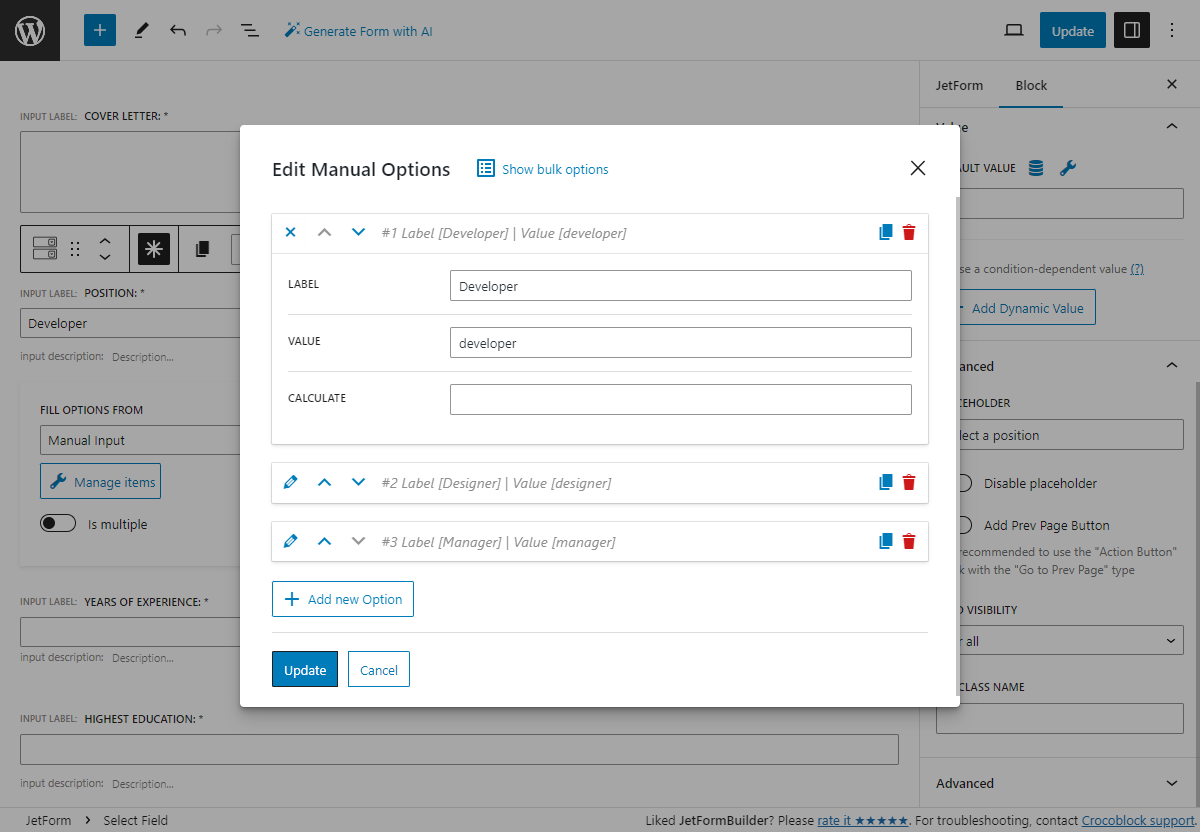Delete the Manager option with trash icon
Viewport: 1200px width, 832px height.
(x=908, y=541)
